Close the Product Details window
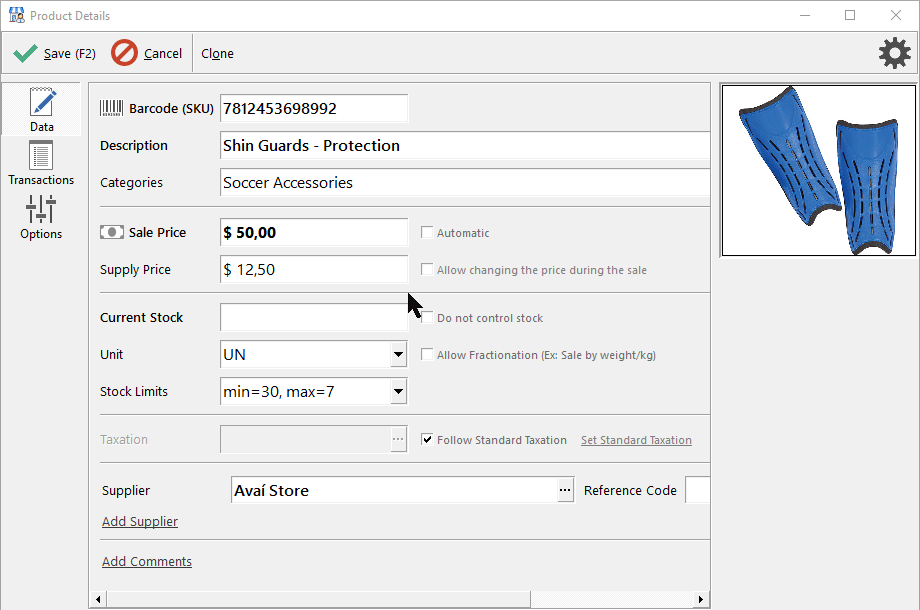Screen dimensions: 920x610 tap(895, 15)
